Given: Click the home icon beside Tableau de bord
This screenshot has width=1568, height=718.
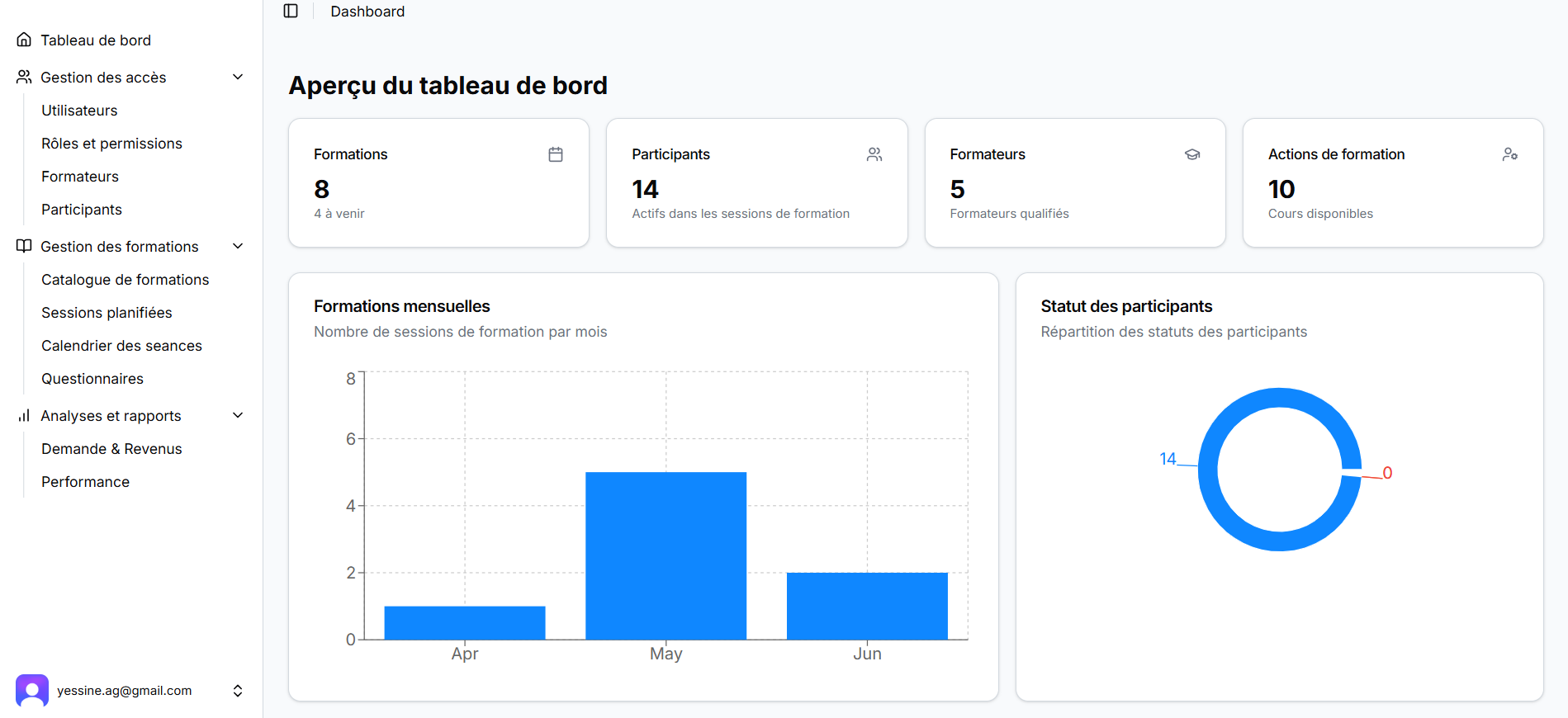Looking at the screenshot, I should point(24,40).
